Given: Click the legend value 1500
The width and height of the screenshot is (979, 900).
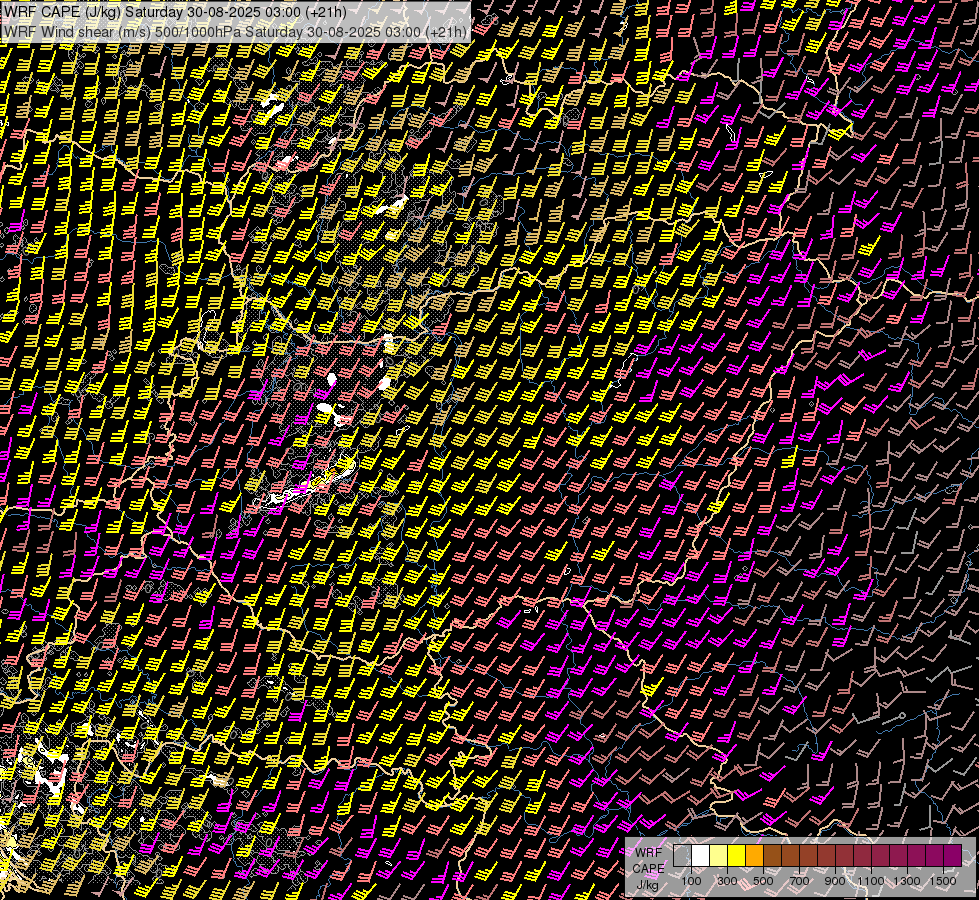Looking at the screenshot, I should coord(943,881).
